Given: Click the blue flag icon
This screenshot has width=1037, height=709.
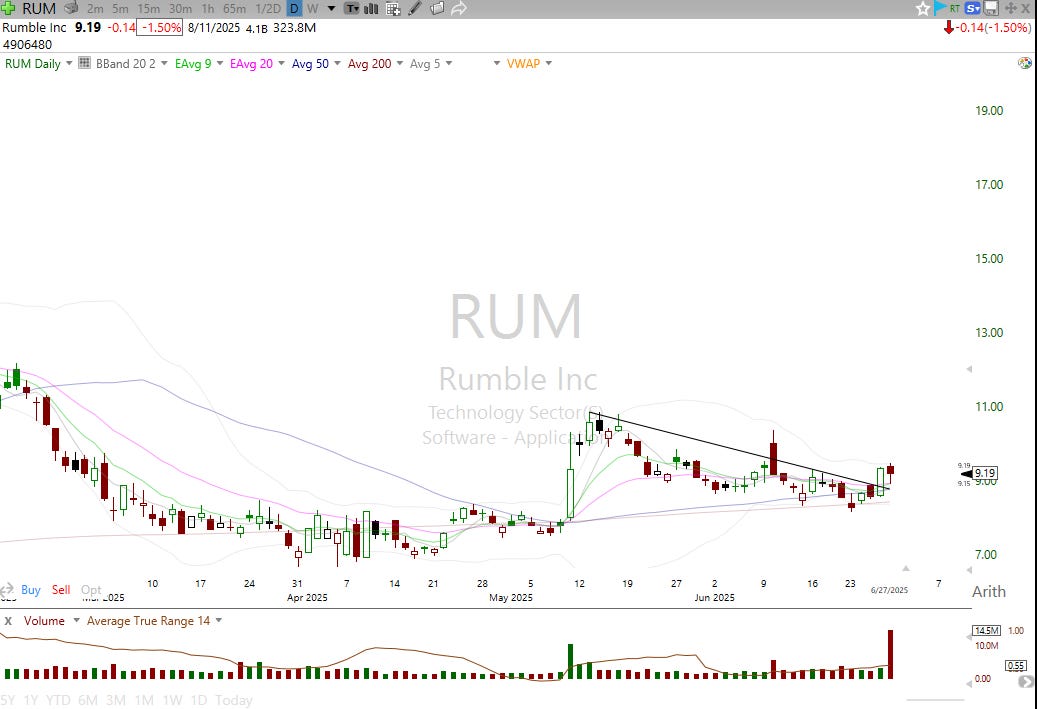Looking at the screenshot, I should [x=940, y=8].
